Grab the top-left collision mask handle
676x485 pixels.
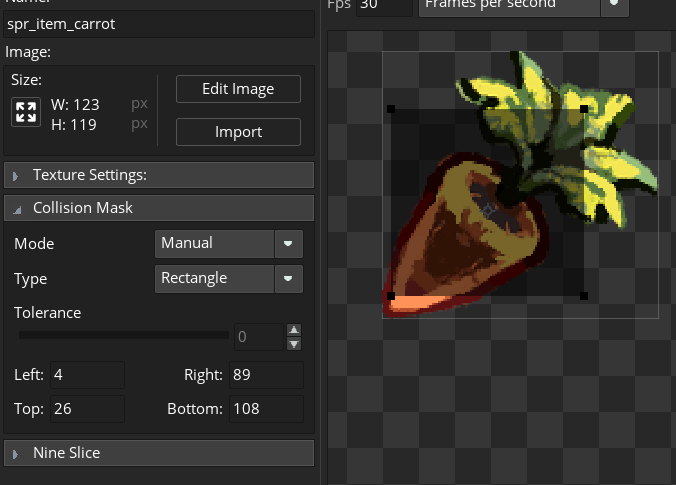pos(391,109)
